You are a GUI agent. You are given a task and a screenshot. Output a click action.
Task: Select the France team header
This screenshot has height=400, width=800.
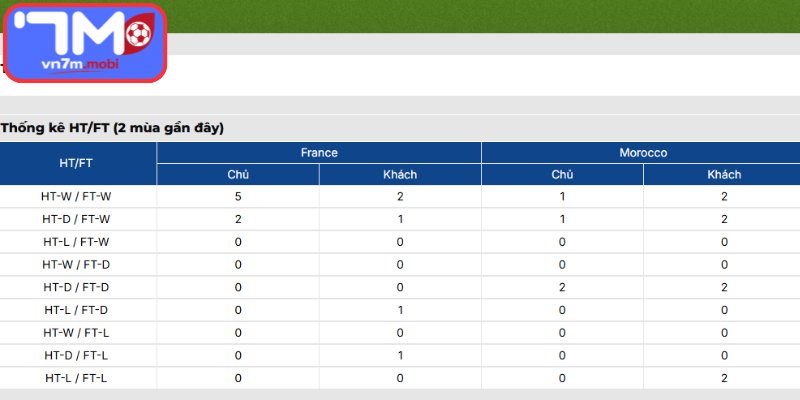(x=319, y=153)
